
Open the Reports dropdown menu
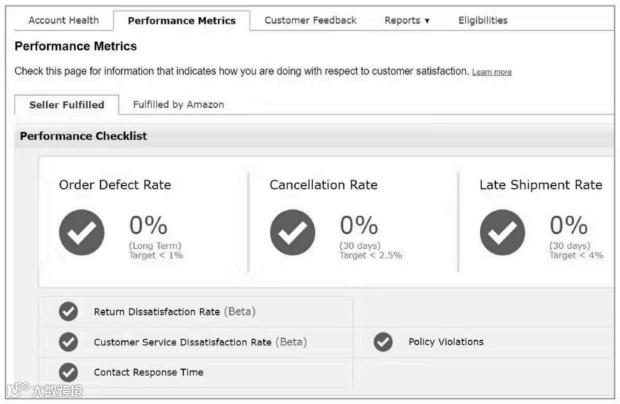[407, 20]
